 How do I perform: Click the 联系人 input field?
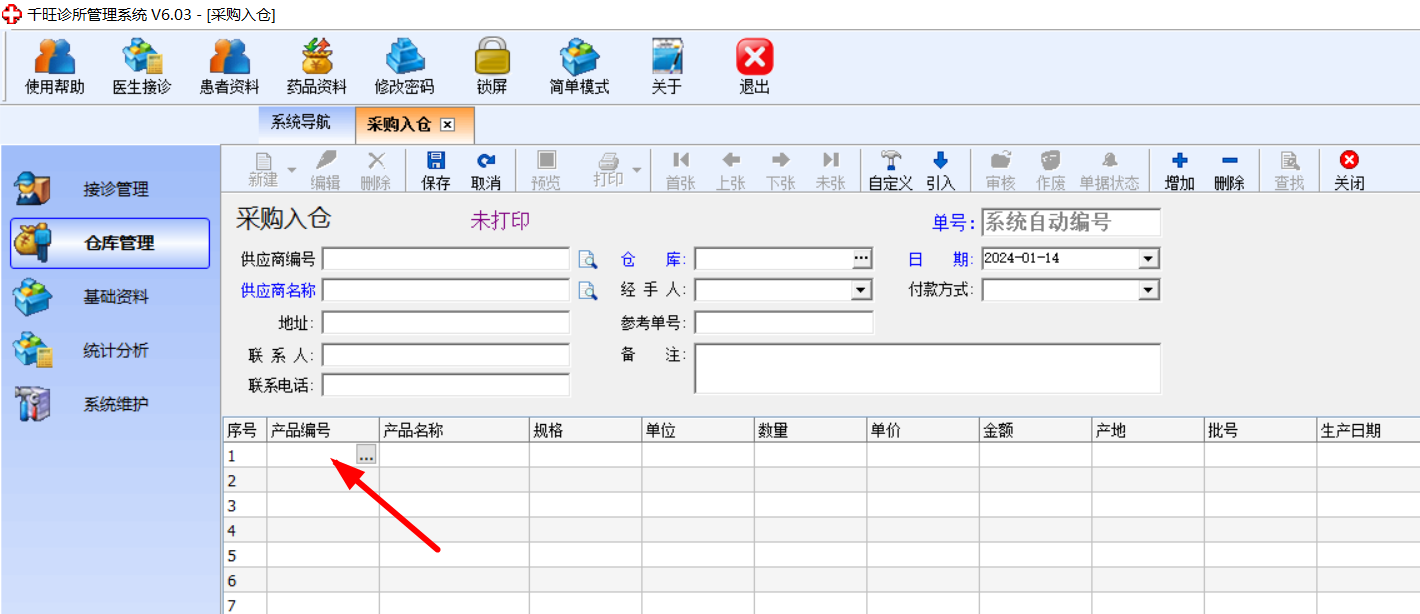(446, 355)
